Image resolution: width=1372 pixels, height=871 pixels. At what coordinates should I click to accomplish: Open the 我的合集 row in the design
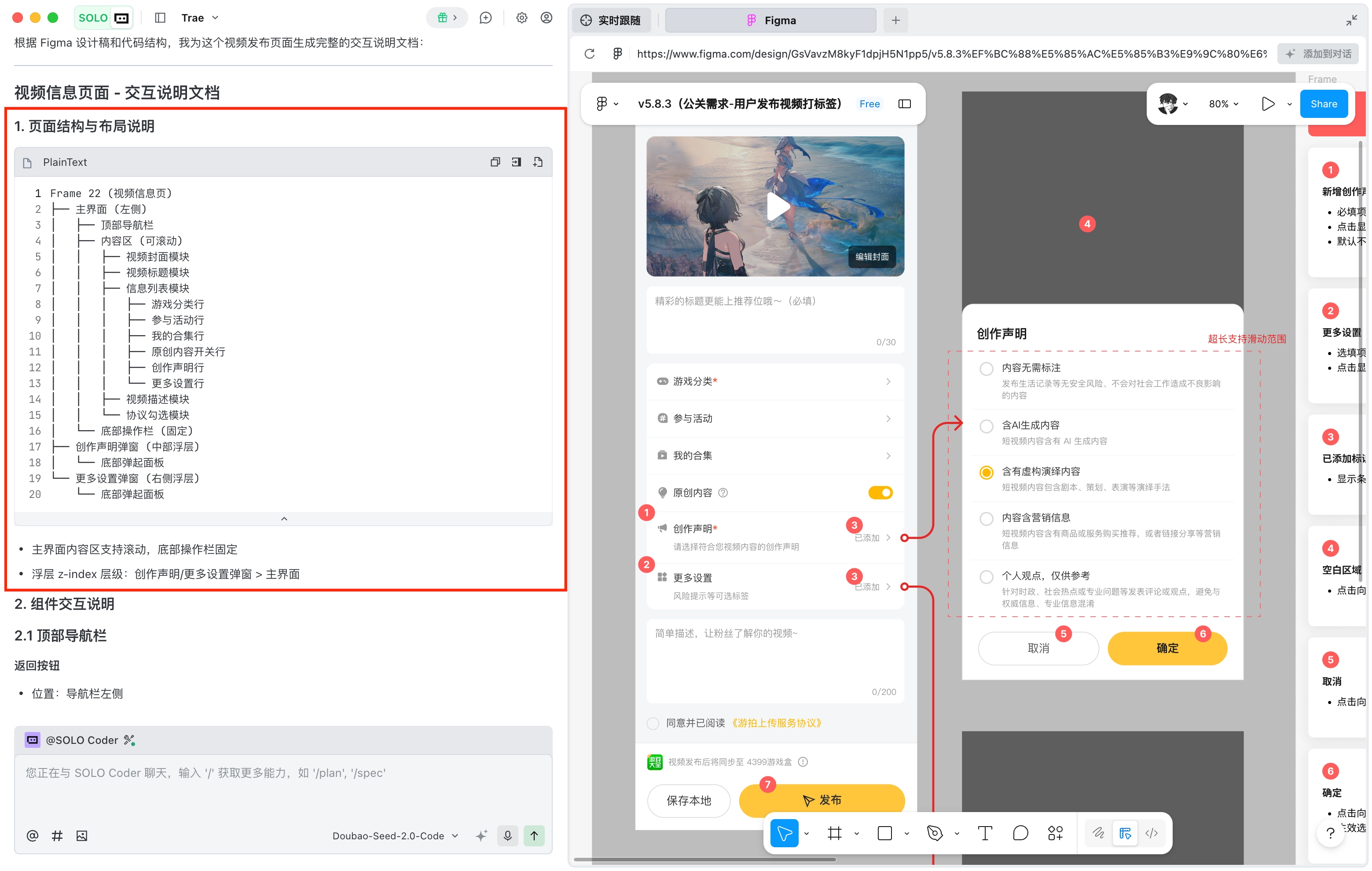tap(775, 456)
